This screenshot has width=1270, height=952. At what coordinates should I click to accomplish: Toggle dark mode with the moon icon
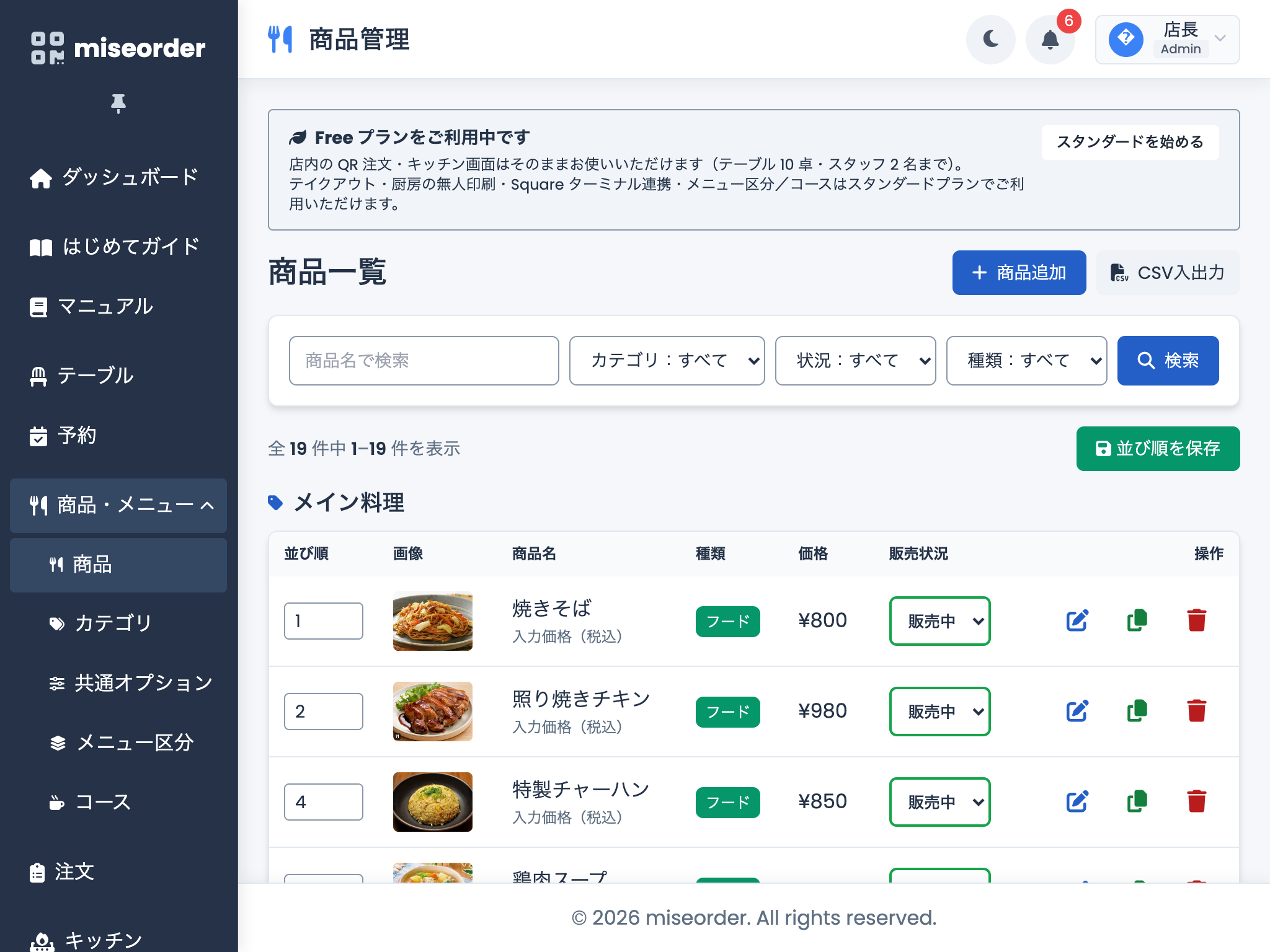pyautogui.click(x=990, y=40)
